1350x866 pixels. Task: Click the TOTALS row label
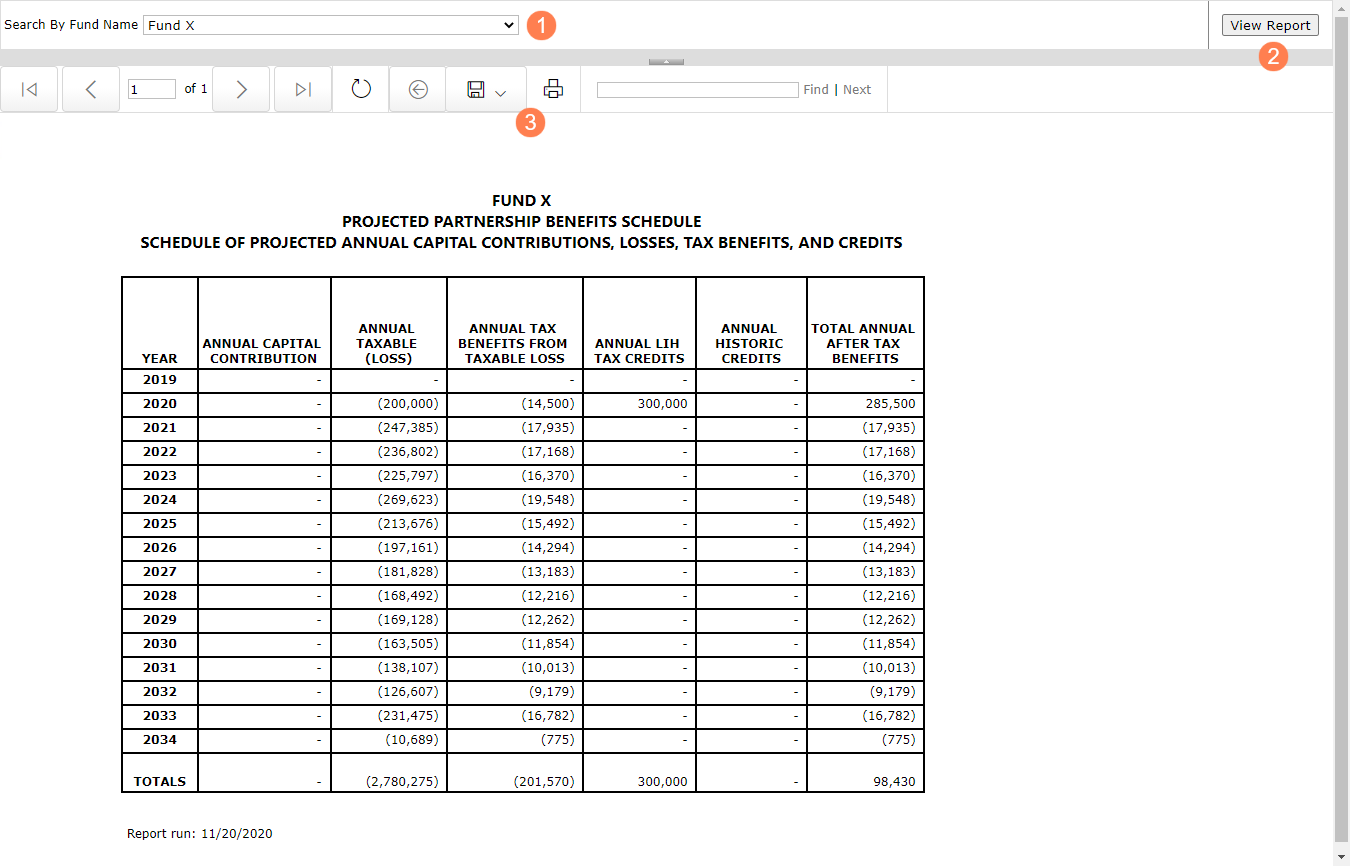tap(160, 782)
